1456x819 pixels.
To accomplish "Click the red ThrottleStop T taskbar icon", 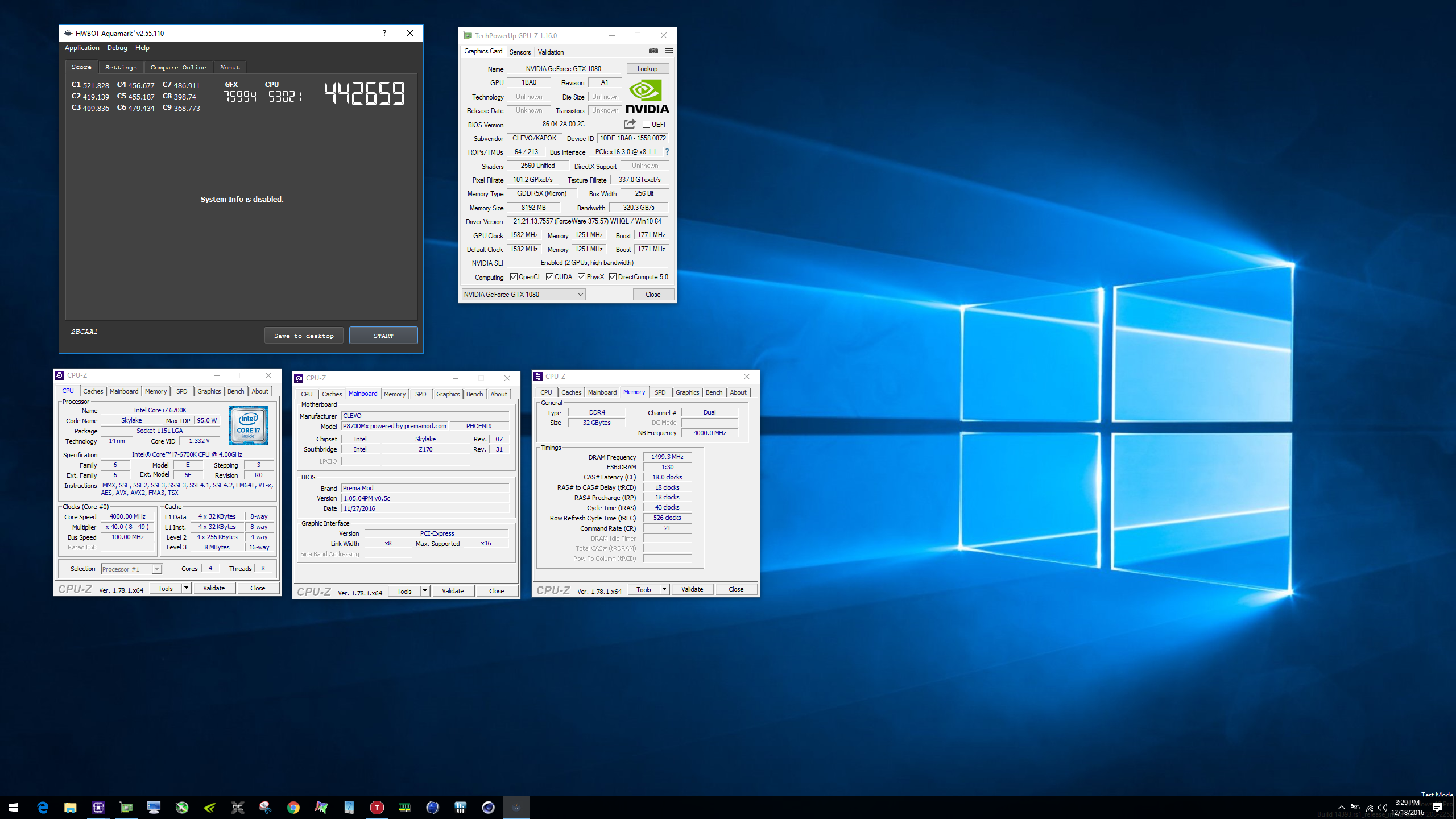I will (377, 808).
